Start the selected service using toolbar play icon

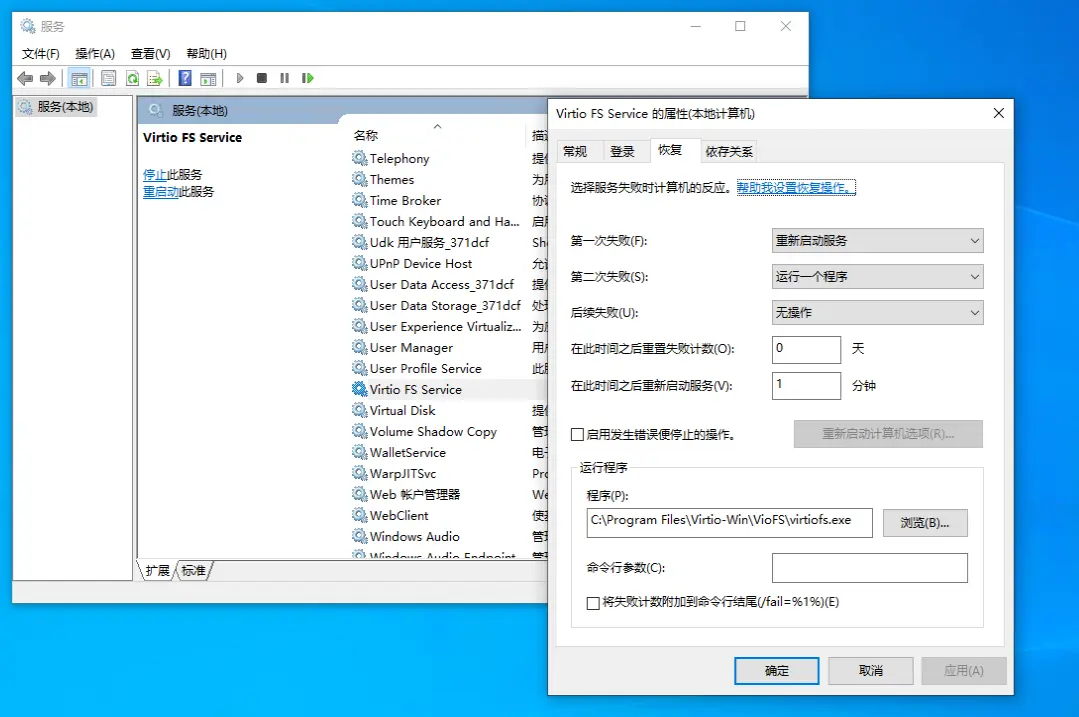(x=240, y=78)
